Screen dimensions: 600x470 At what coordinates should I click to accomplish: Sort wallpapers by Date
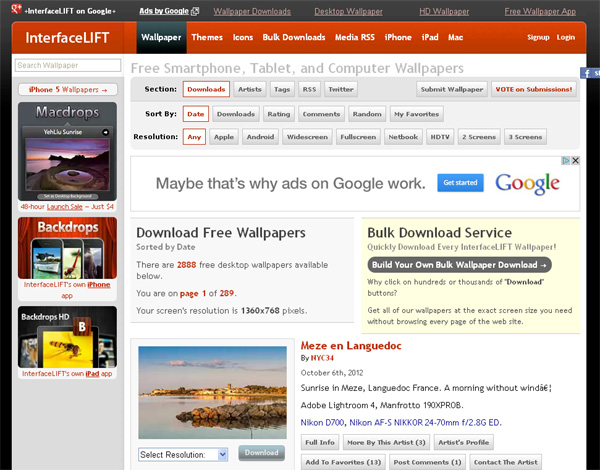pyautogui.click(x=196, y=114)
